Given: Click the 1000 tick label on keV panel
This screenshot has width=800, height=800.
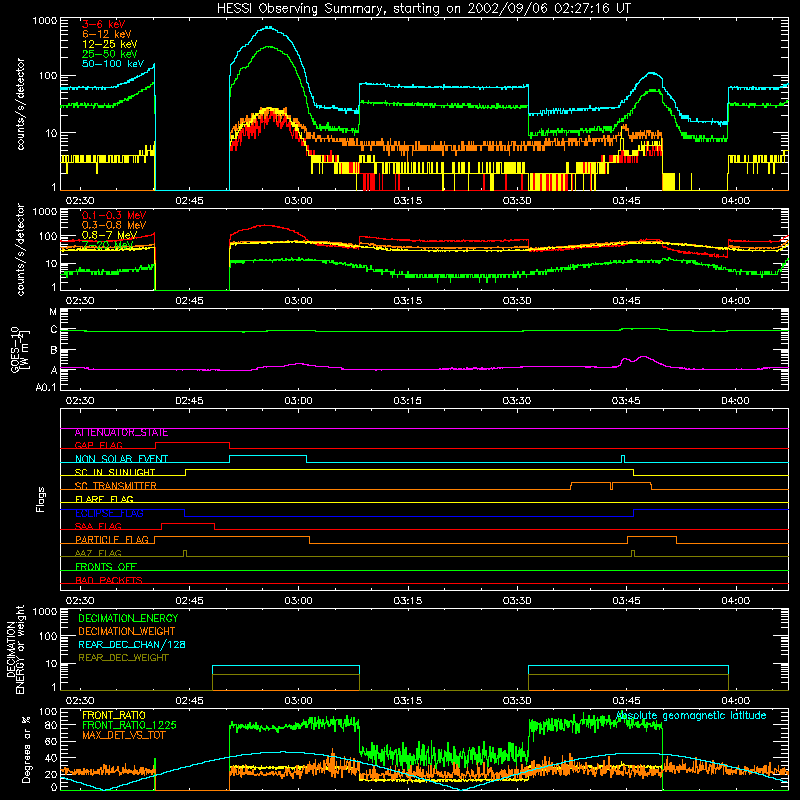Looking at the screenshot, I should tap(45, 21).
